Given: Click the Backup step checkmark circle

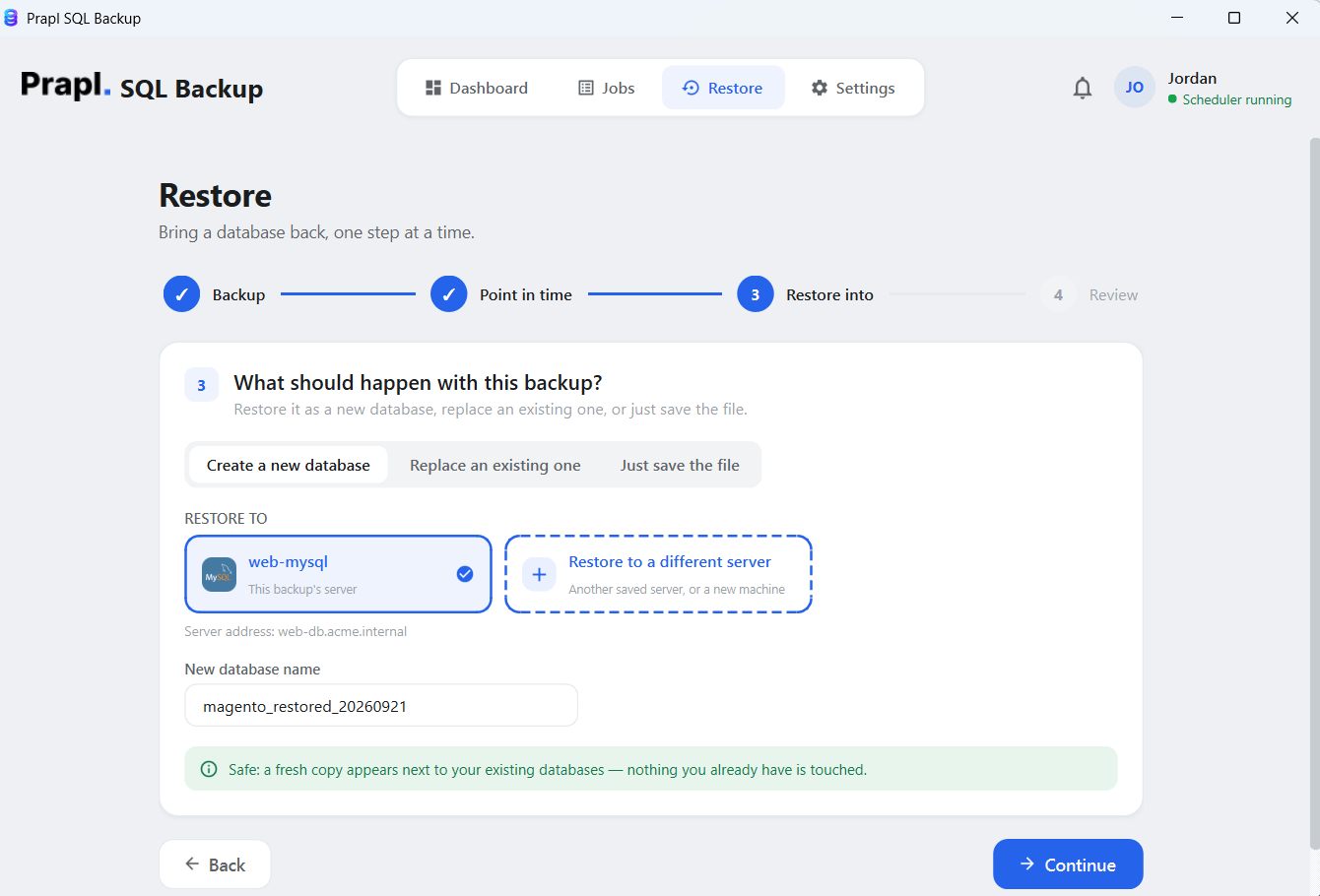Looking at the screenshot, I should (x=181, y=294).
